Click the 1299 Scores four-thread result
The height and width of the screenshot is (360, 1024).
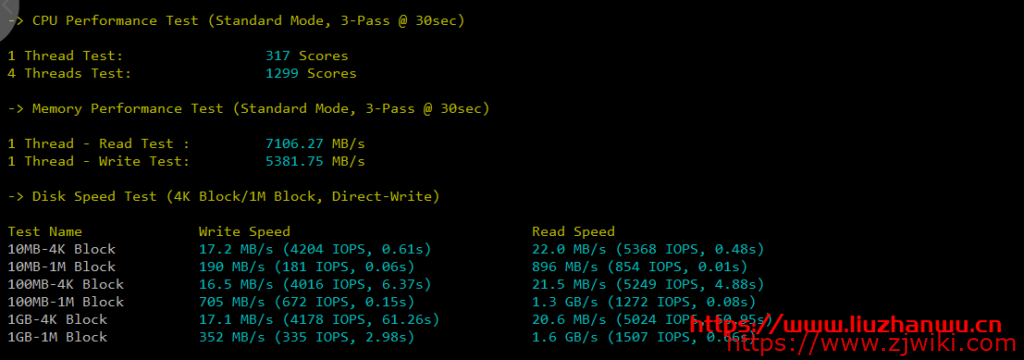(311, 74)
